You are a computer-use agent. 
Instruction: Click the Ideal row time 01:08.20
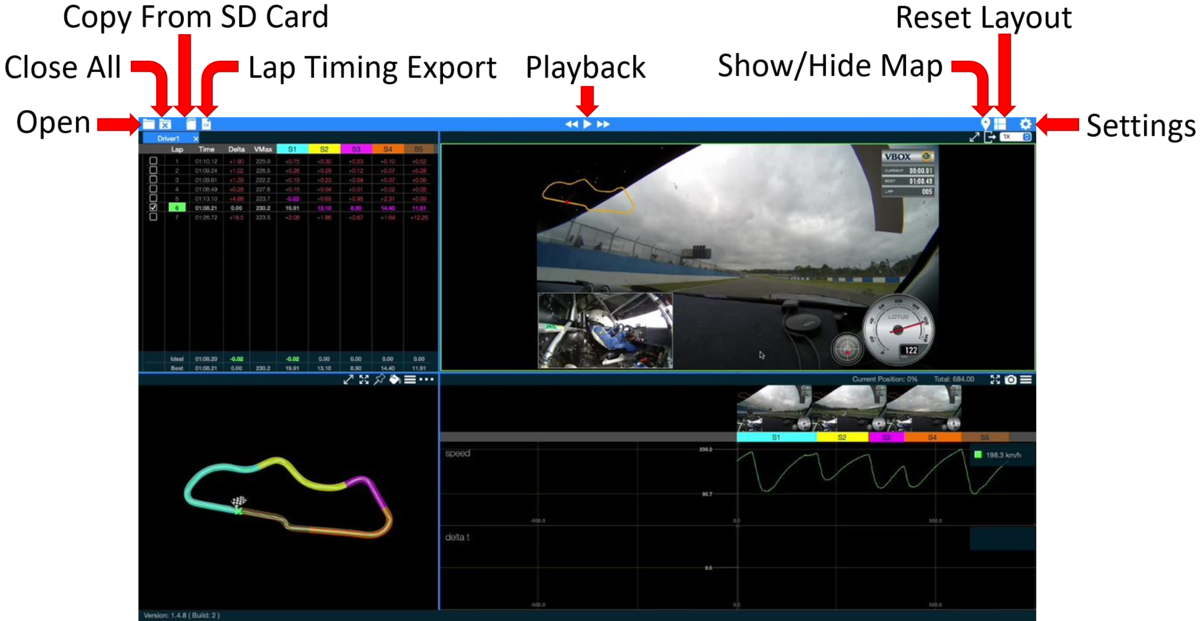click(206, 357)
